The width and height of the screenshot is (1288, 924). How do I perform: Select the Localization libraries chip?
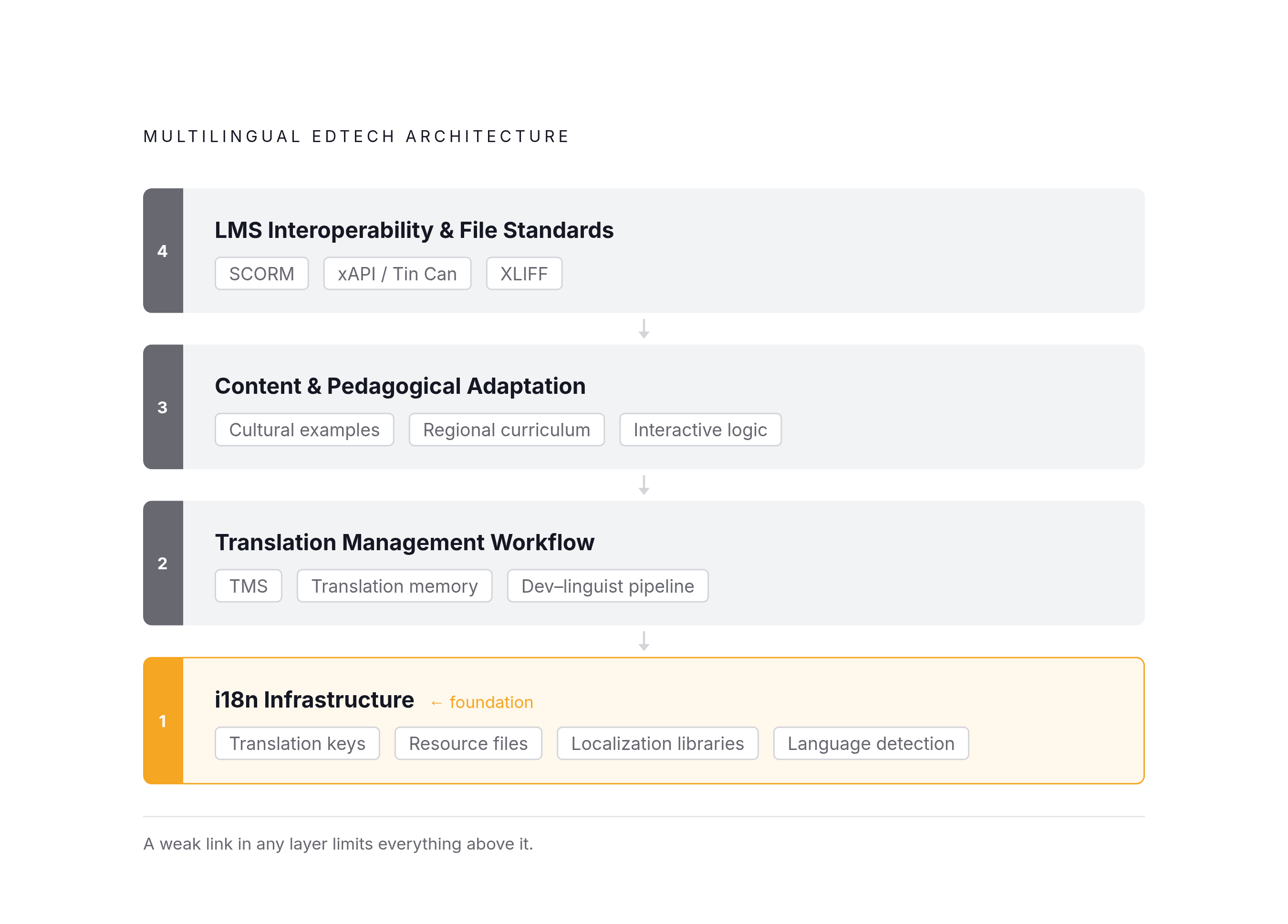point(657,743)
